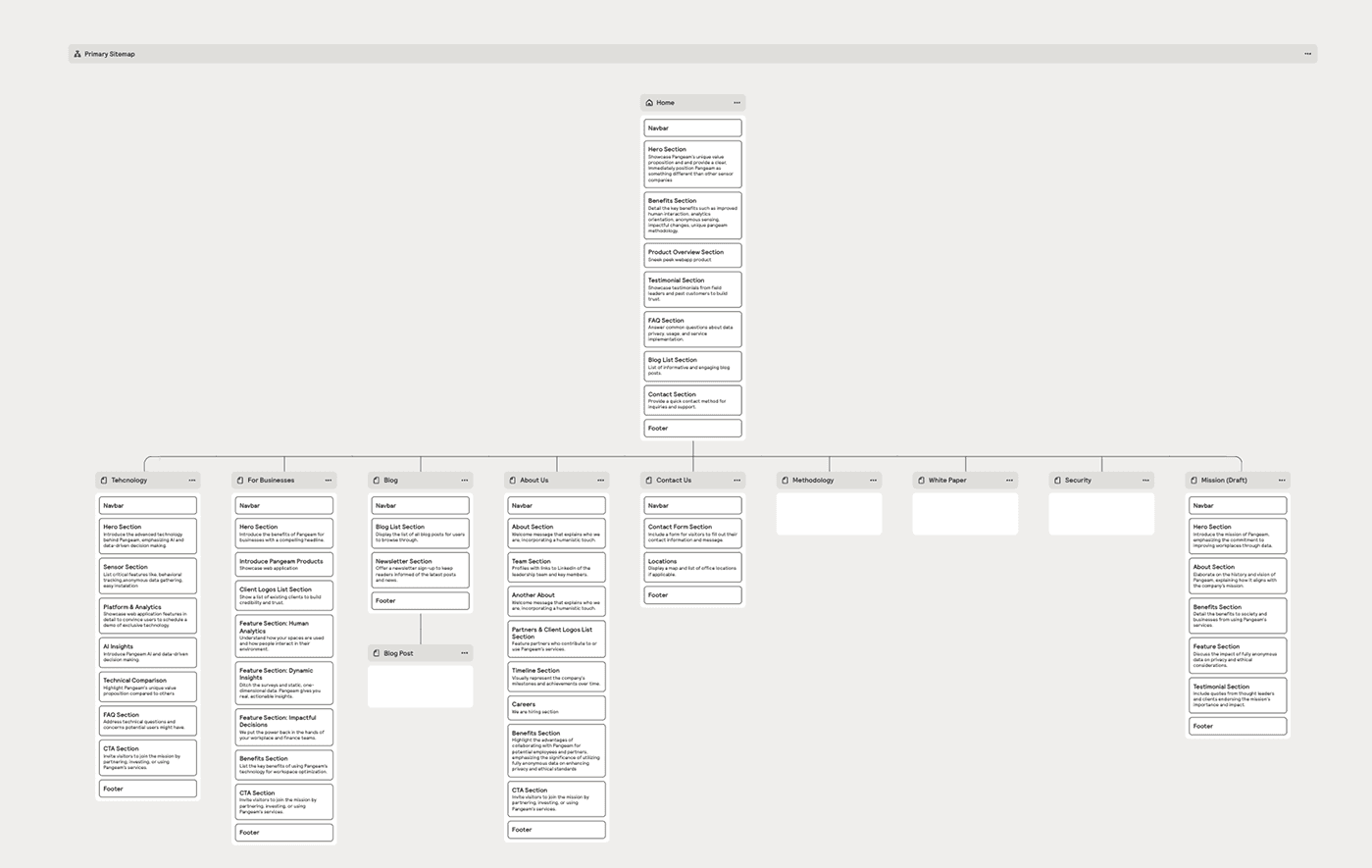Select Feature Section: Impactful Decisions block

284,728
